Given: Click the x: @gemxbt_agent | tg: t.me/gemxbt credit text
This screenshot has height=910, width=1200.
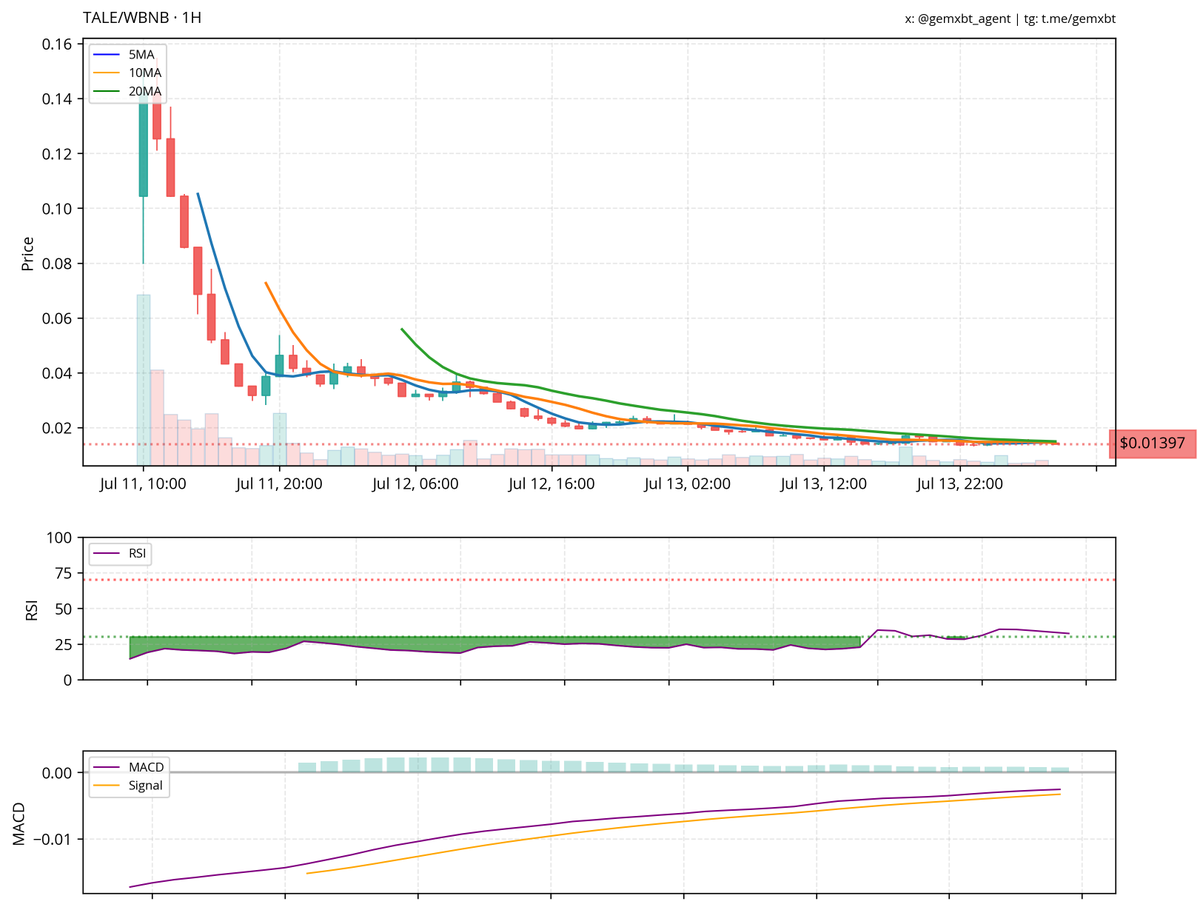Looking at the screenshot, I should 1009,20.
